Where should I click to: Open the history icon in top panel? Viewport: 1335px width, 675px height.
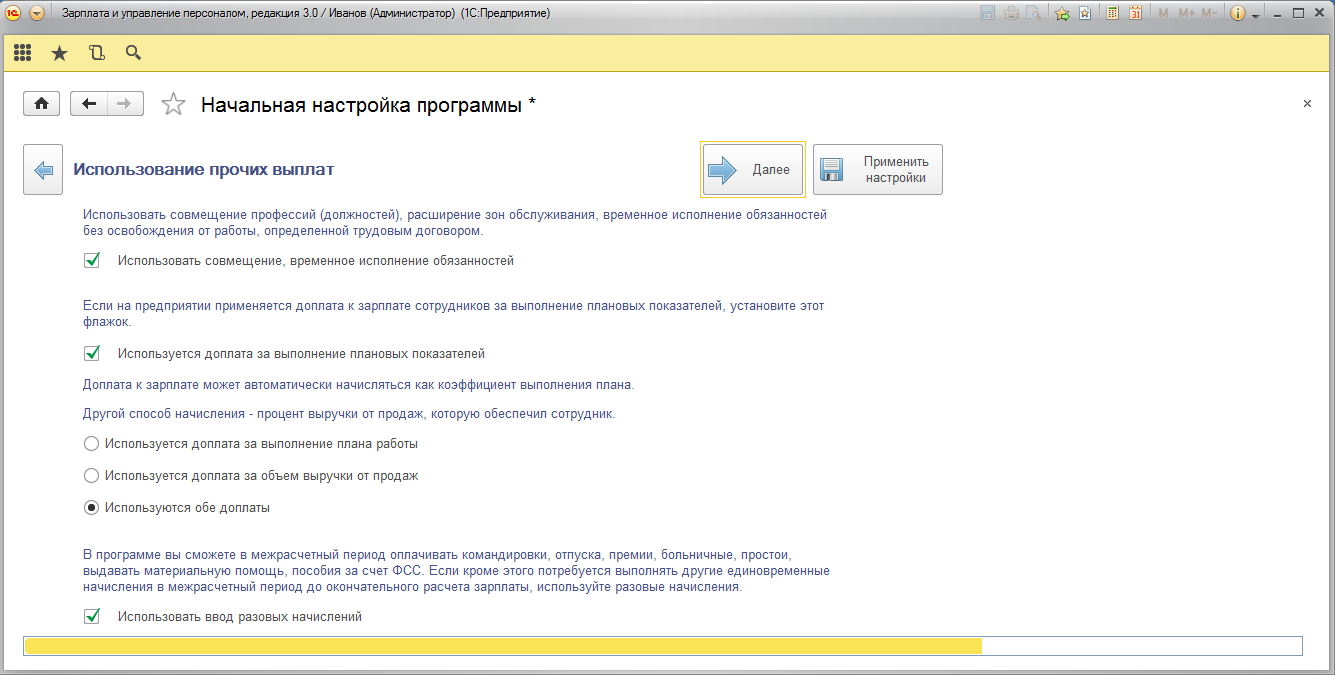[97, 53]
